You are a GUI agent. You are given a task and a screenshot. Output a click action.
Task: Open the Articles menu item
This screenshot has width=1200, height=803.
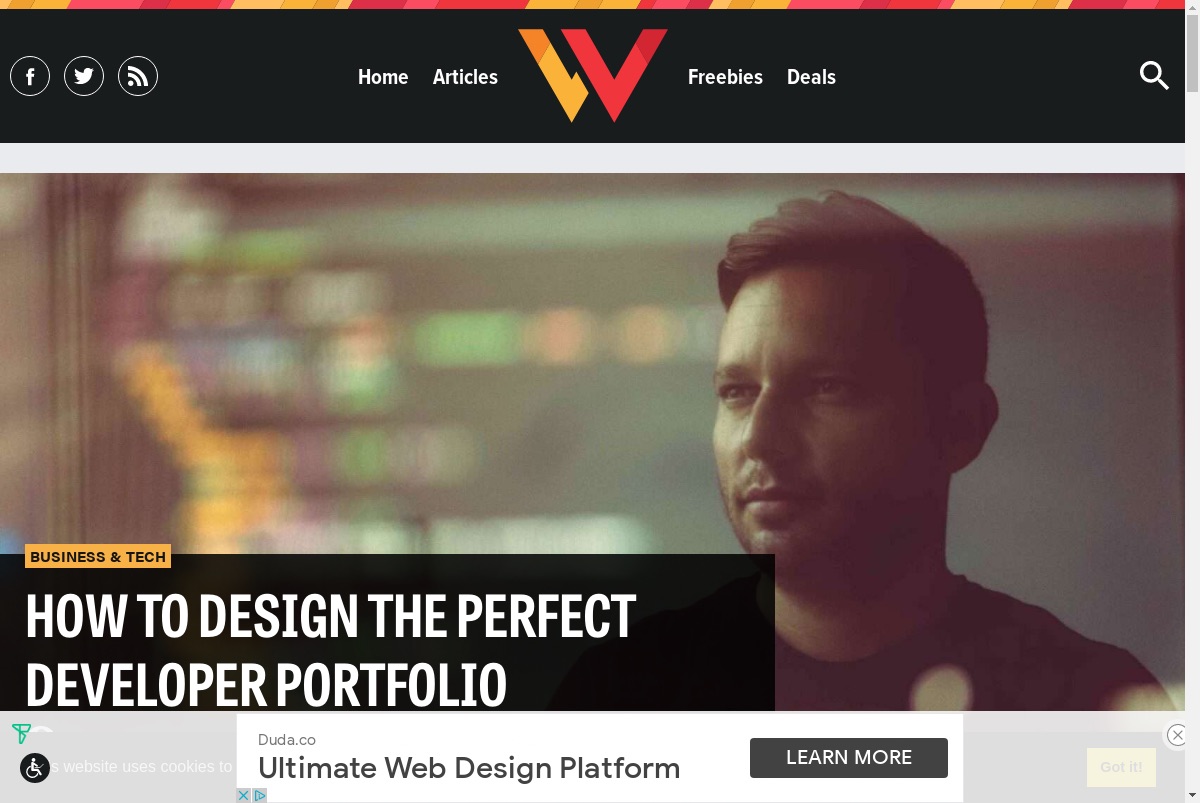465,77
